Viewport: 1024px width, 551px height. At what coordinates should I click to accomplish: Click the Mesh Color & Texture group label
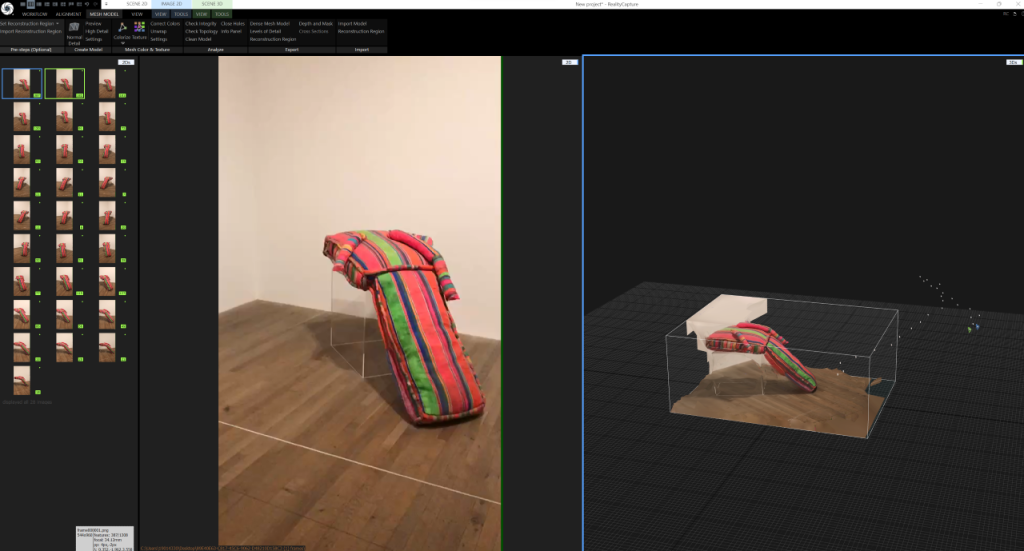click(x=147, y=50)
